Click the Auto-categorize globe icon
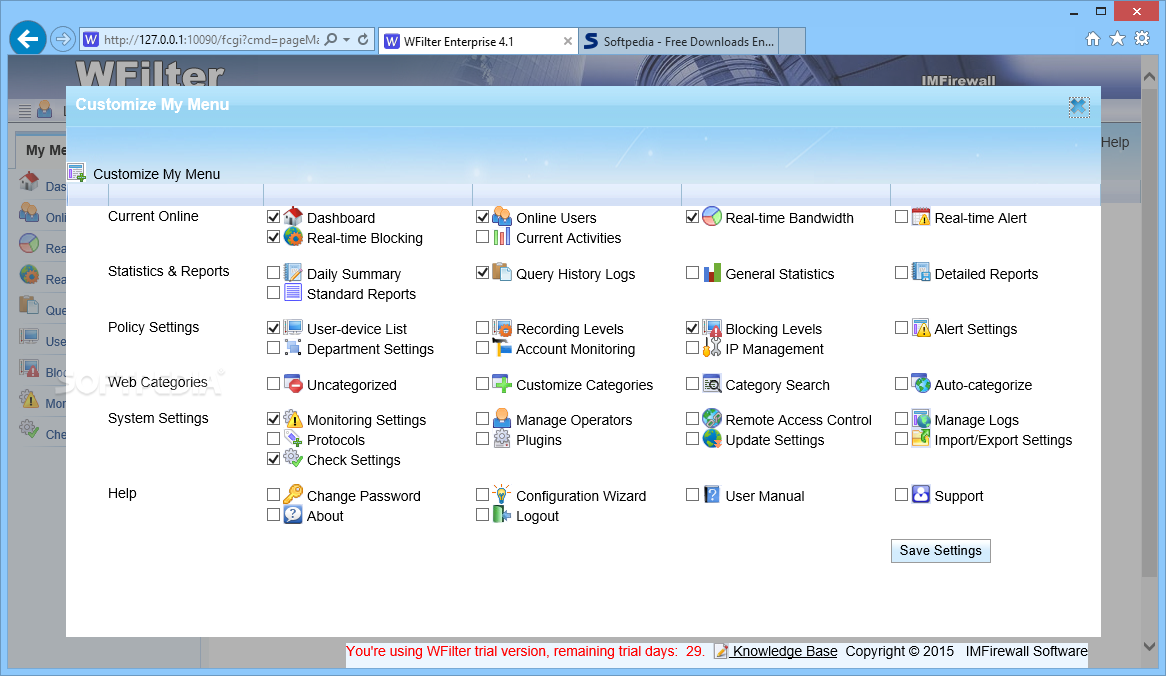Image resolution: width=1166 pixels, height=676 pixels. tap(921, 383)
